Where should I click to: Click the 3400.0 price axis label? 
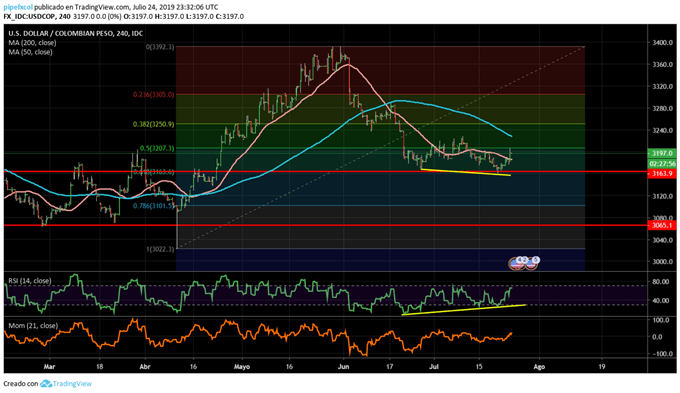coord(662,43)
